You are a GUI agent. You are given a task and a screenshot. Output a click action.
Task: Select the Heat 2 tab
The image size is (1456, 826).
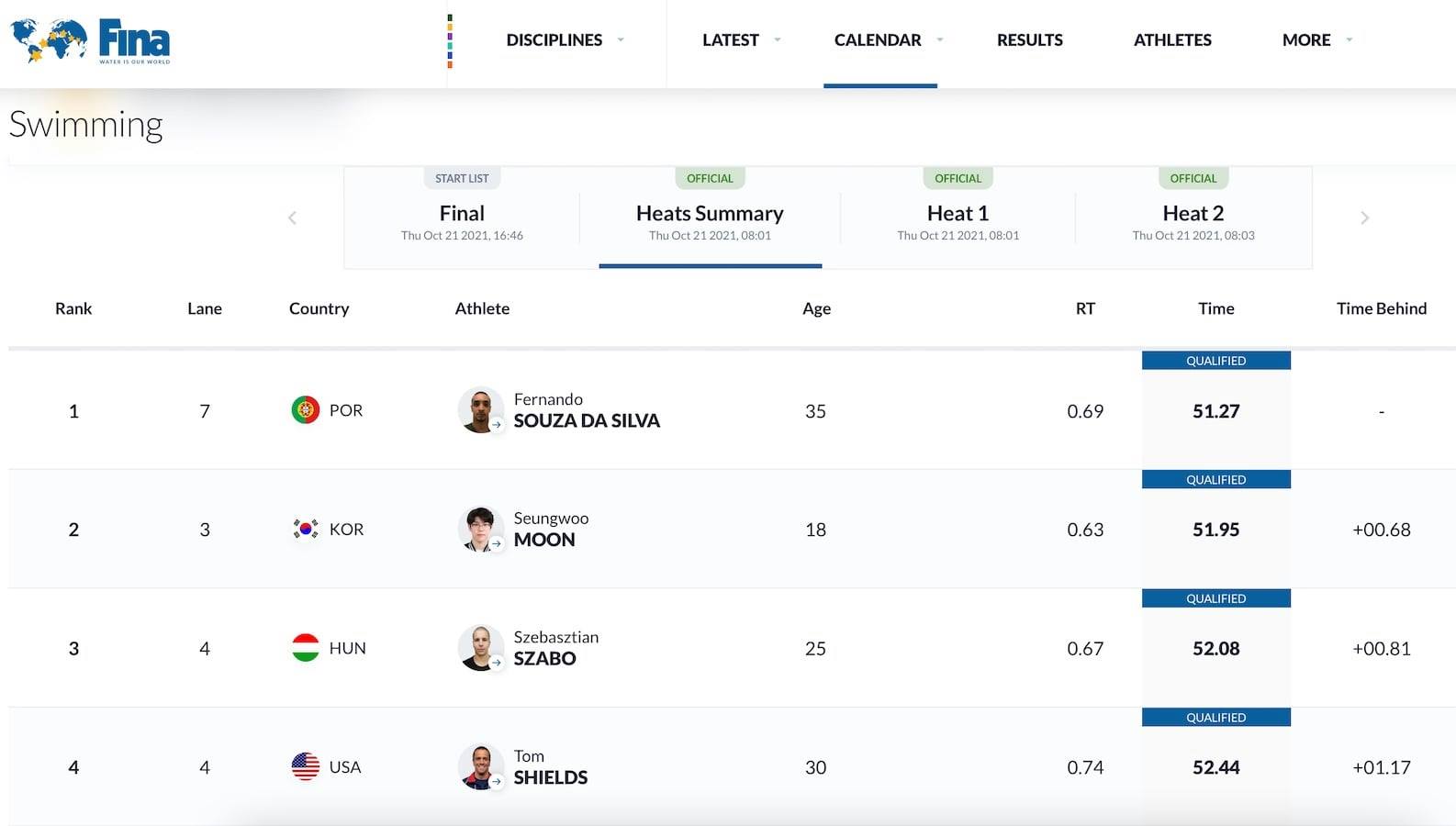coord(1193,218)
